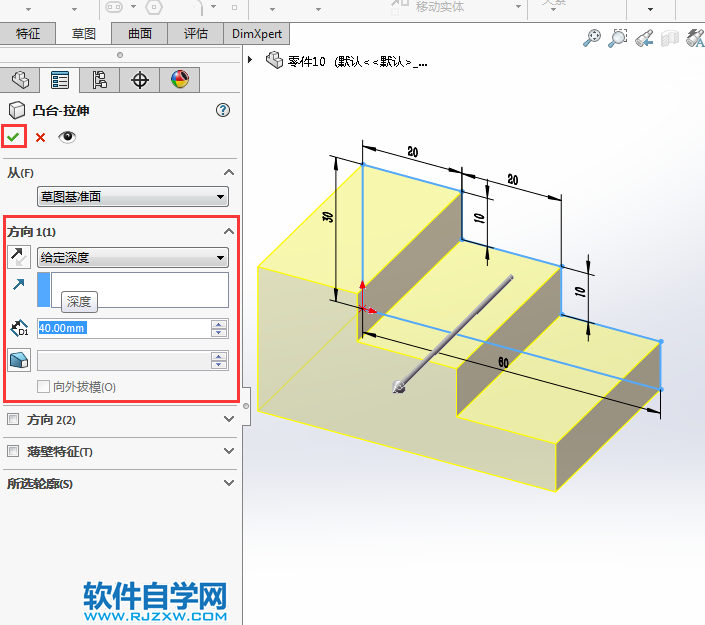Screen dimensions: 705x625
Task: Confirm extrude with green checkmark
Action: click(x=13, y=137)
